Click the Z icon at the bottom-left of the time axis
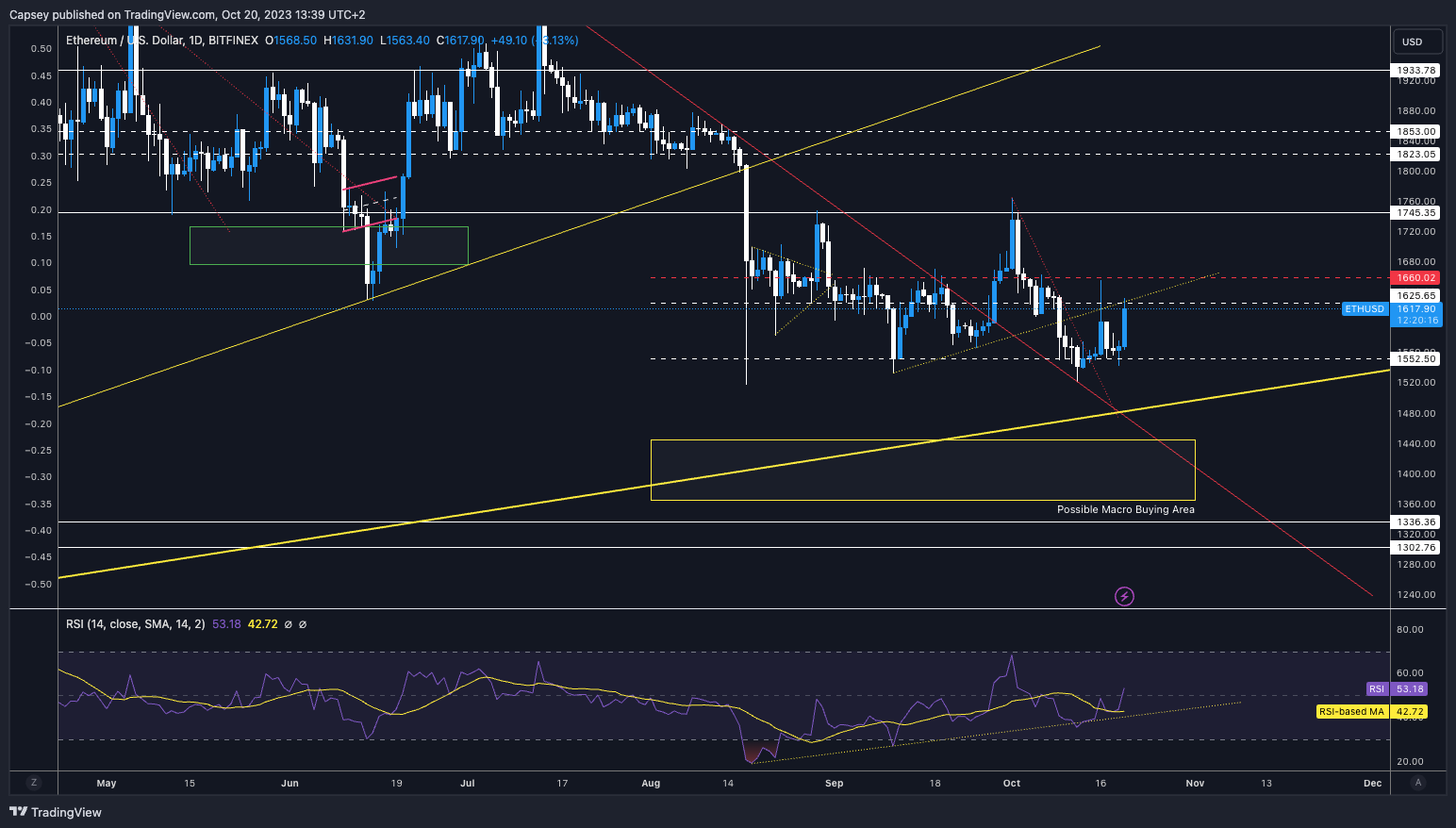The image size is (1456, 828). coord(33,783)
